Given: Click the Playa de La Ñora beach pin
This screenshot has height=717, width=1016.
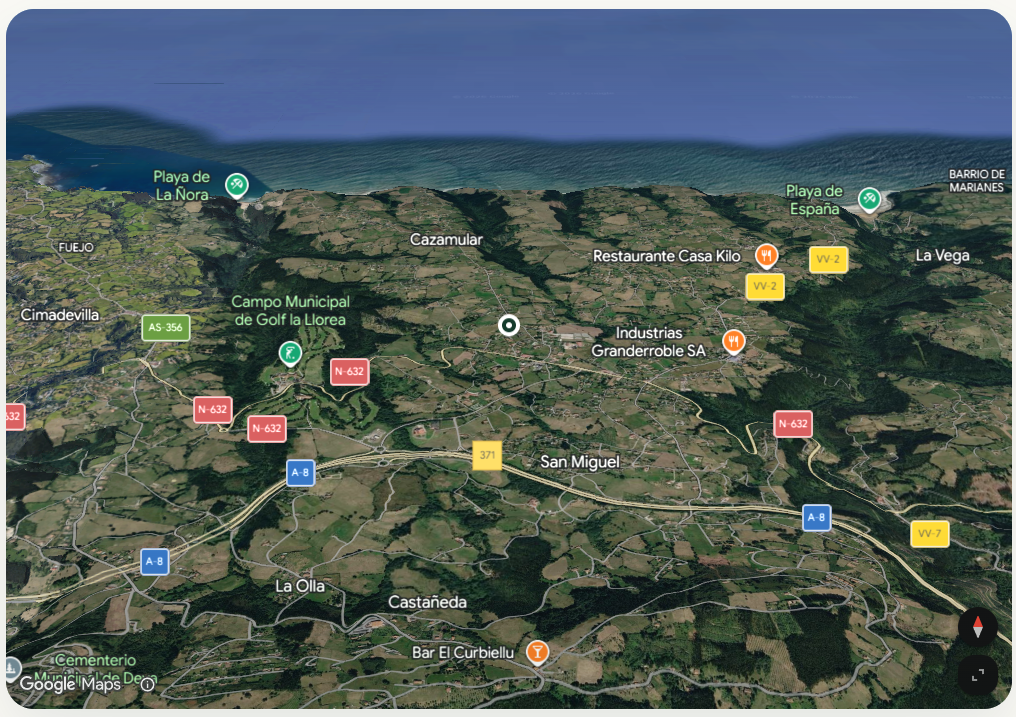Looking at the screenshot, I should tap(237, 185).
